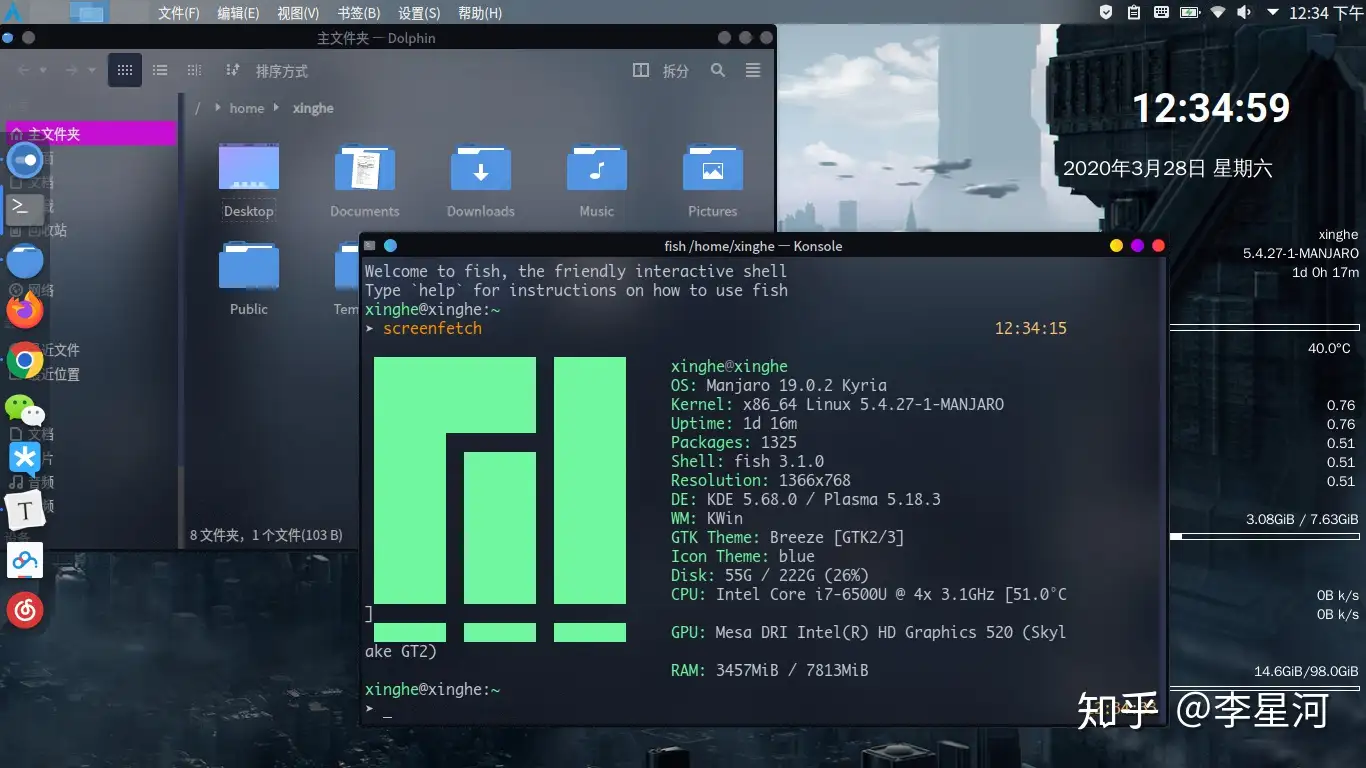Open the Arch-style application launcher logo
Screen dimensions: 1366x768
11,13
